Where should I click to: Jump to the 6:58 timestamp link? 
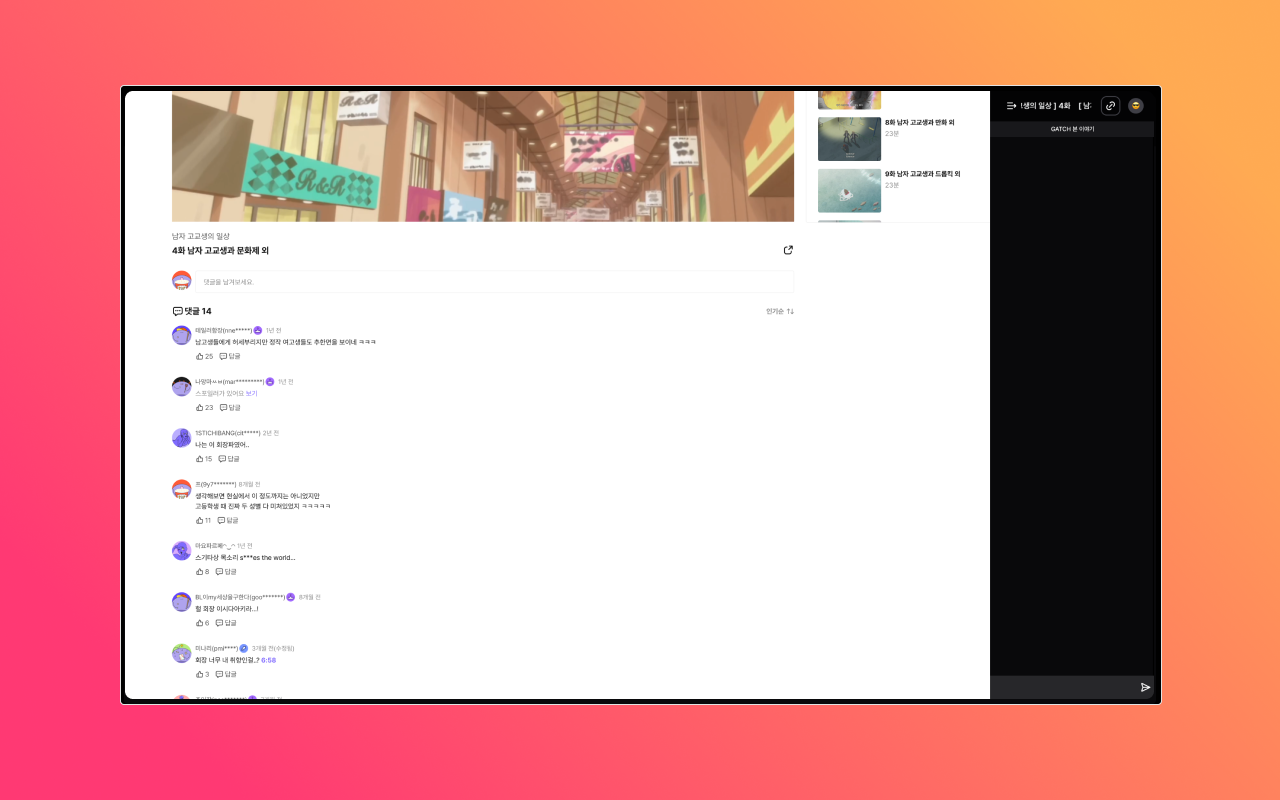pyautogui.click(x=269, y=660)
